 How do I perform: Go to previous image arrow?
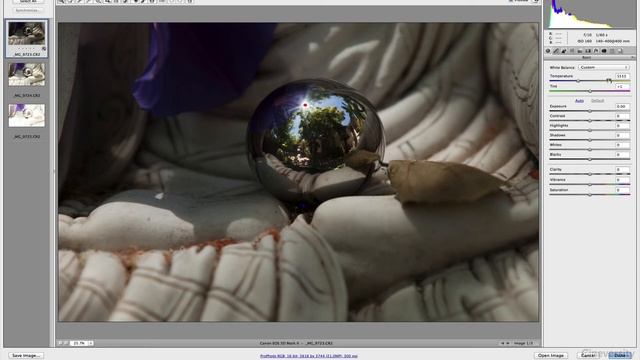click(502, 343)
